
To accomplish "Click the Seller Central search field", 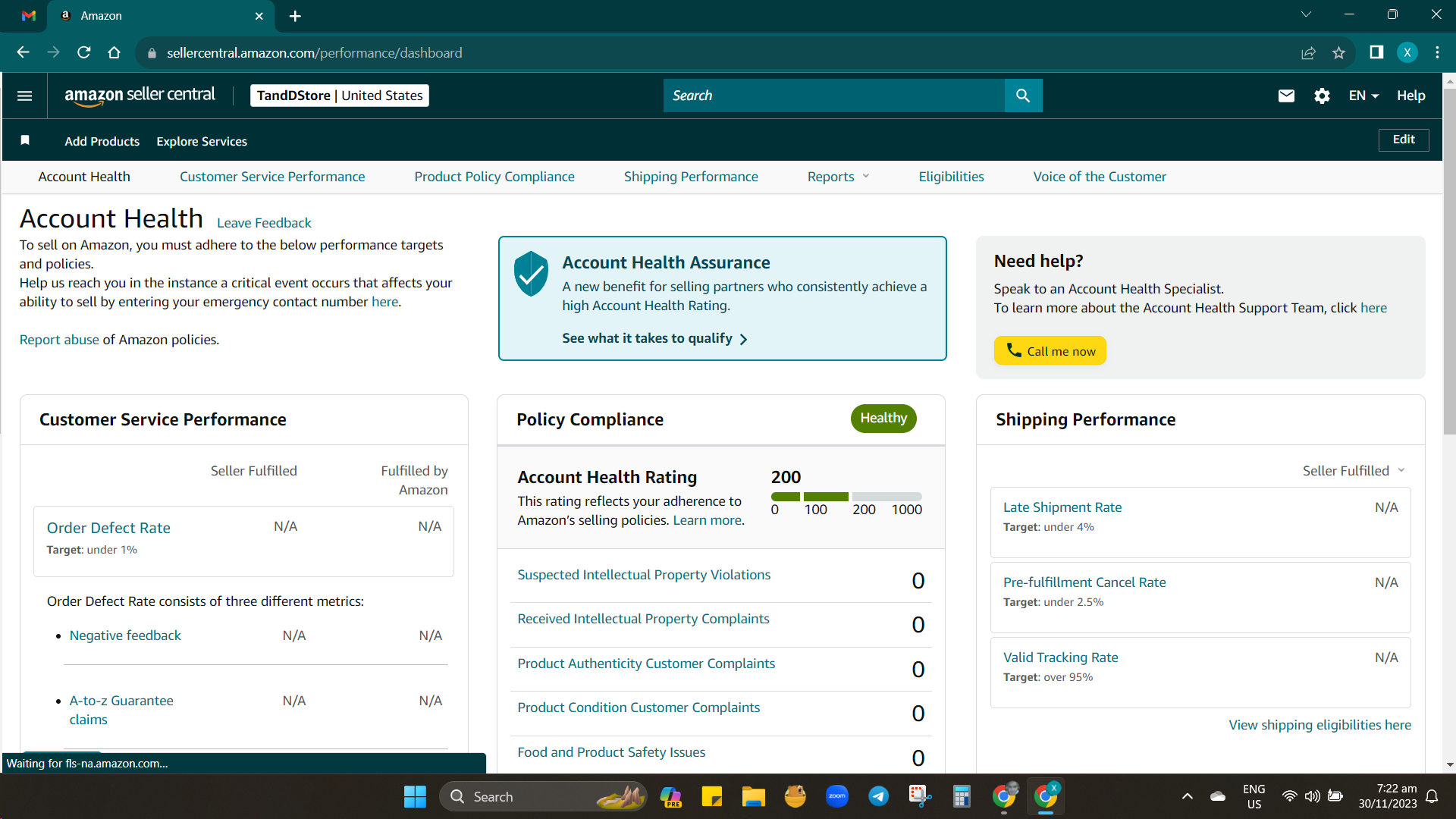I will pyautogui.click(x=834, y=96).
